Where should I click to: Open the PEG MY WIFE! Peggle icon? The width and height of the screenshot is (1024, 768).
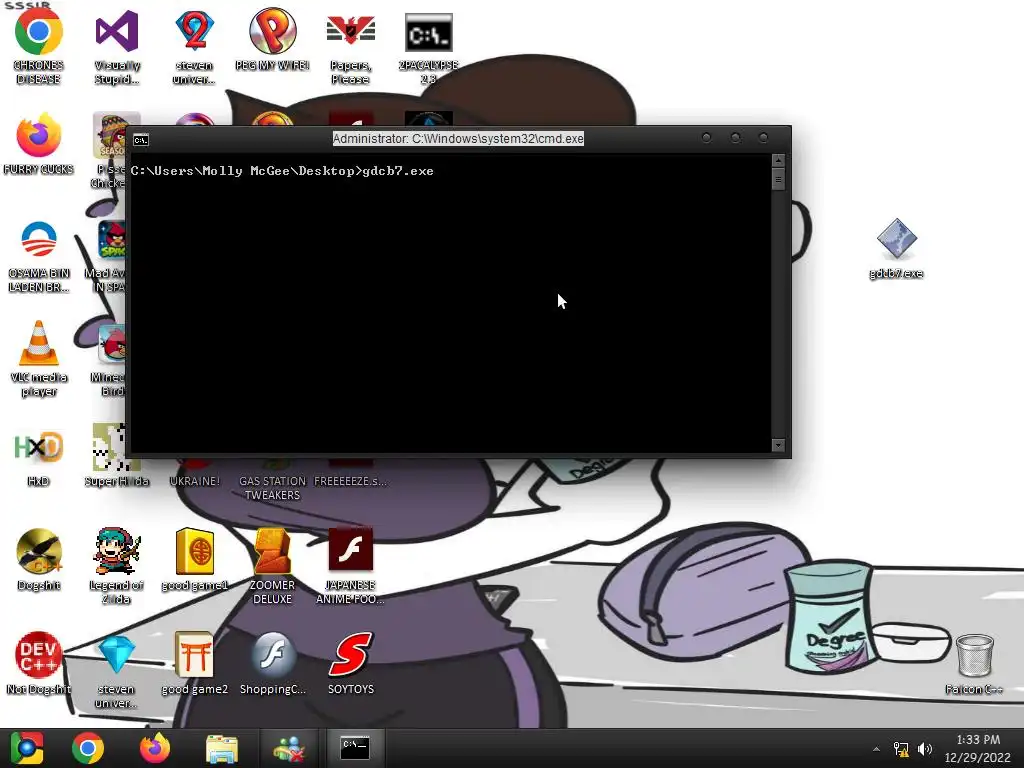point(272,39)
